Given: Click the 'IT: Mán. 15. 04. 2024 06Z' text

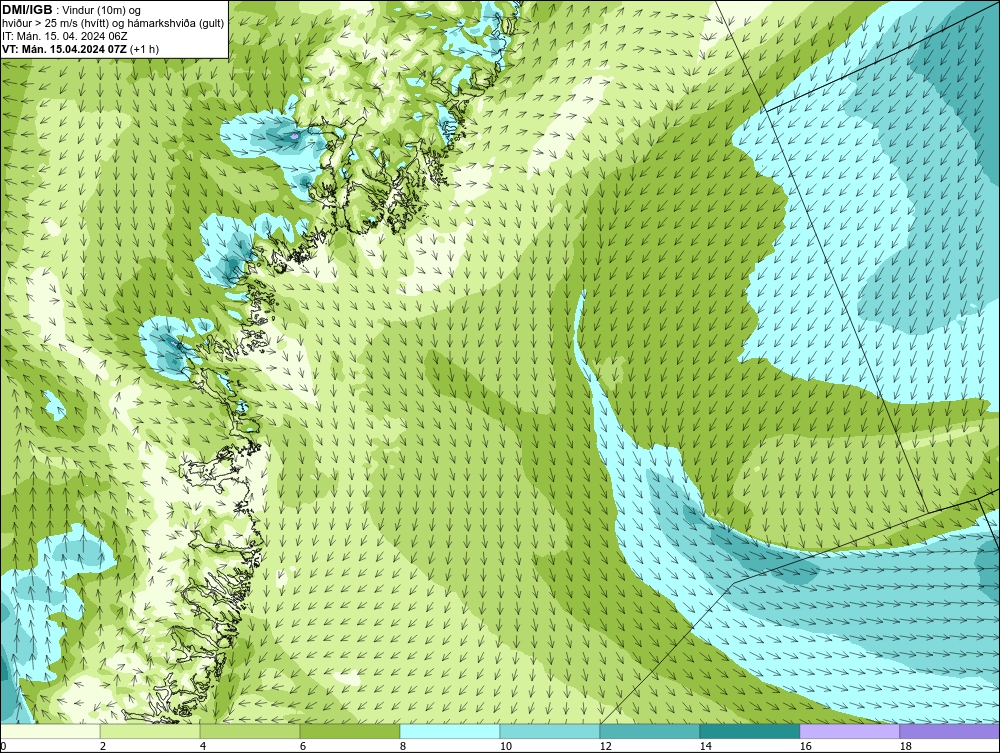Looking at the screenshot, I should pos(64,36).
